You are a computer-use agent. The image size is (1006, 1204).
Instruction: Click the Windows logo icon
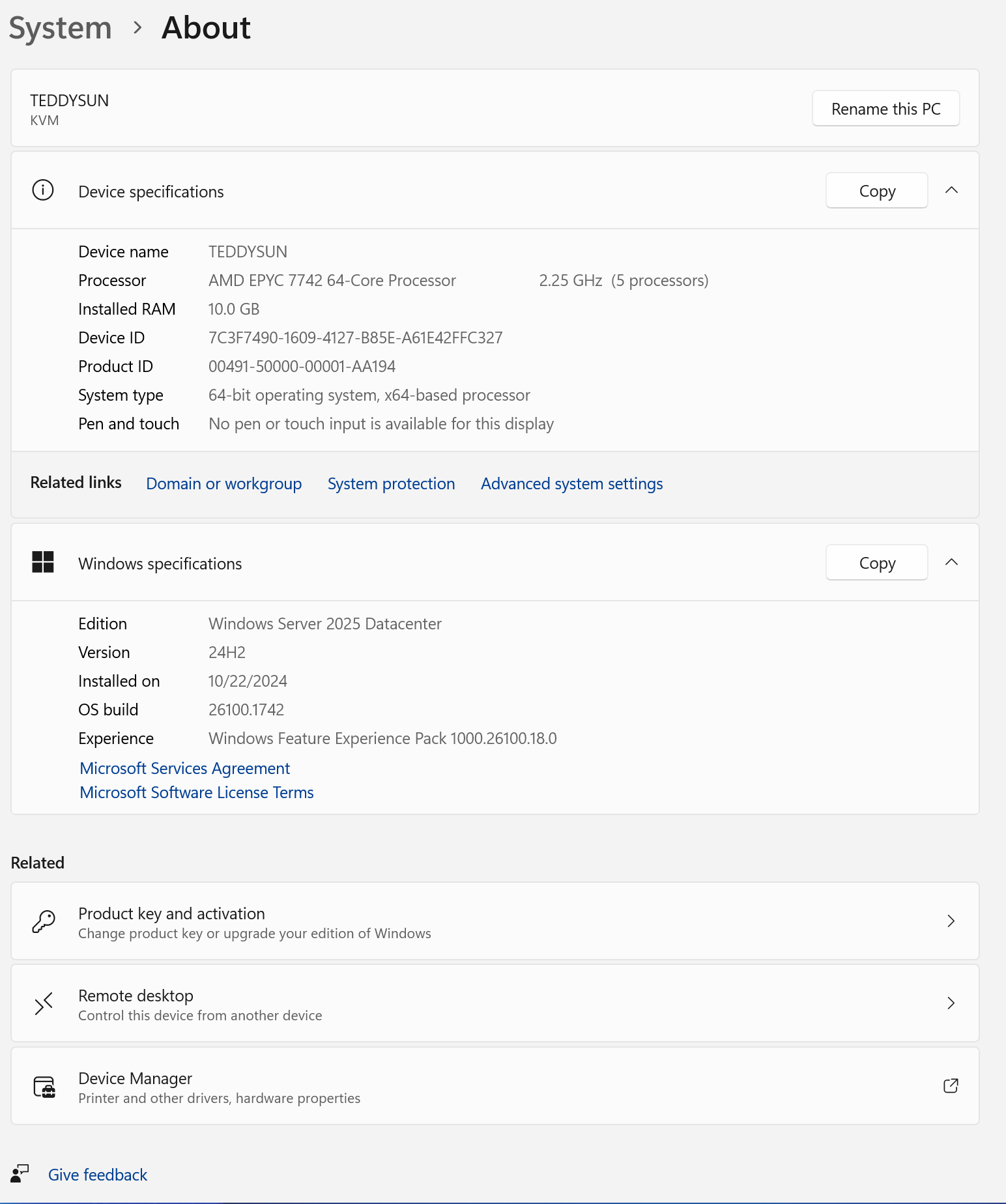point(43,562)
